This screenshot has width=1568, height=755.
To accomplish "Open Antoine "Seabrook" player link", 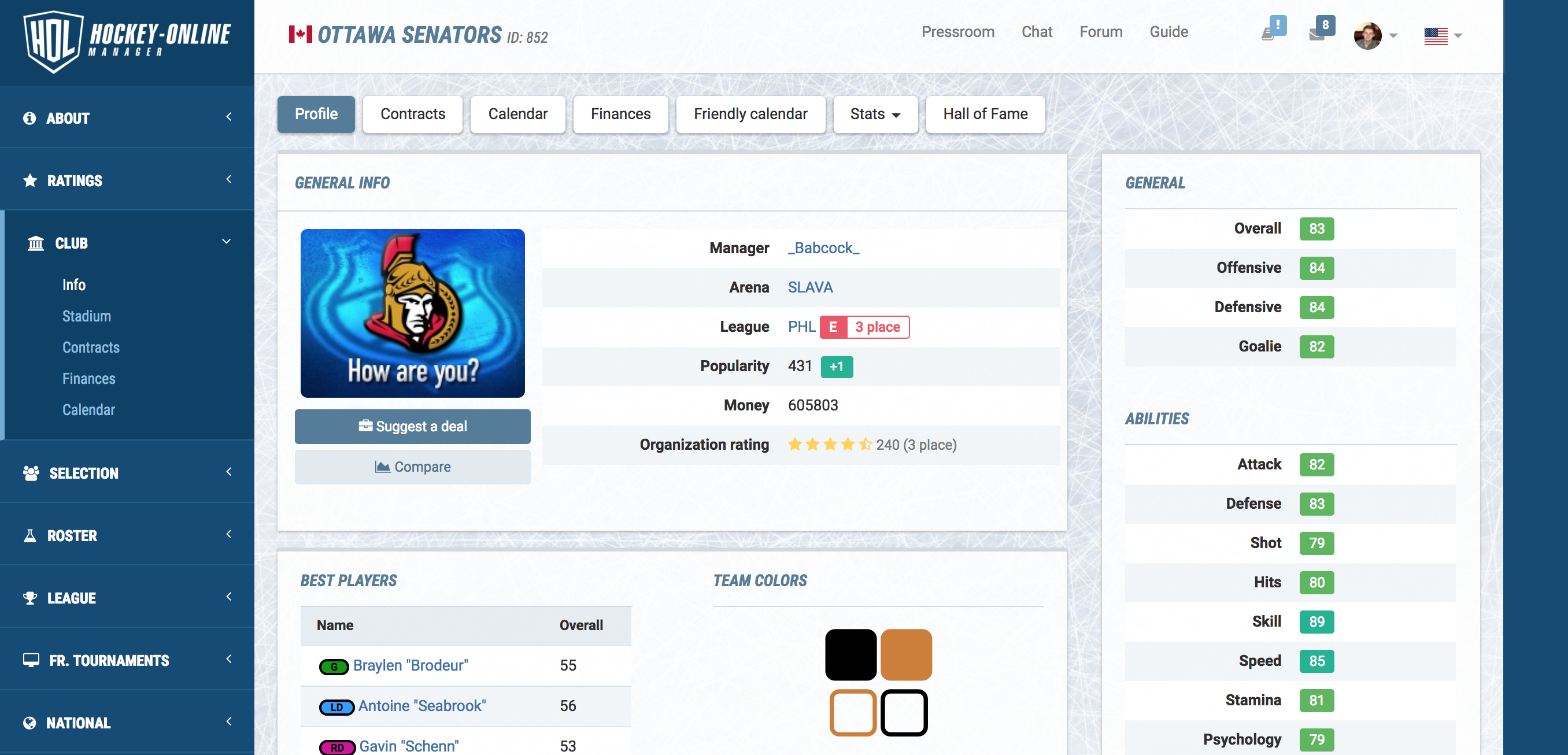I will pyautogui.click(x=422, y=706).
